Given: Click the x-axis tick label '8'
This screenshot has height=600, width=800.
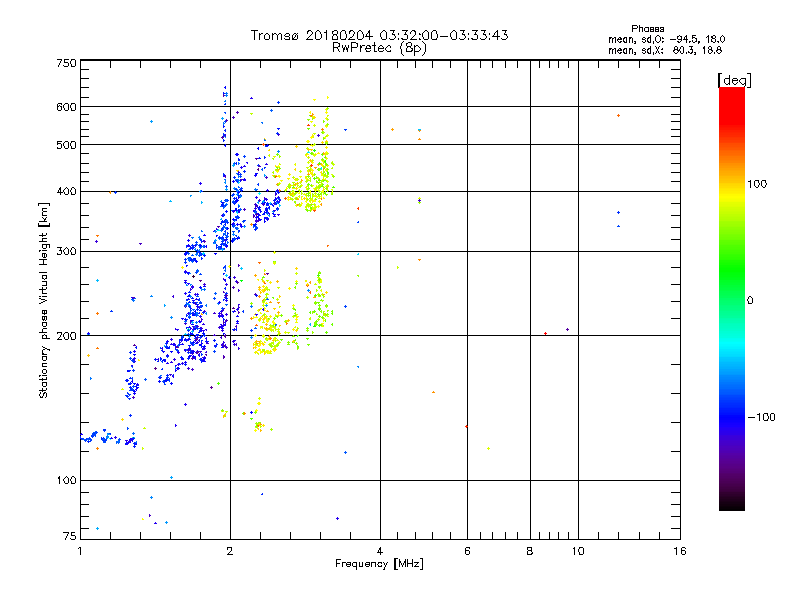Looking at the screenshot, I should [530, 551].
